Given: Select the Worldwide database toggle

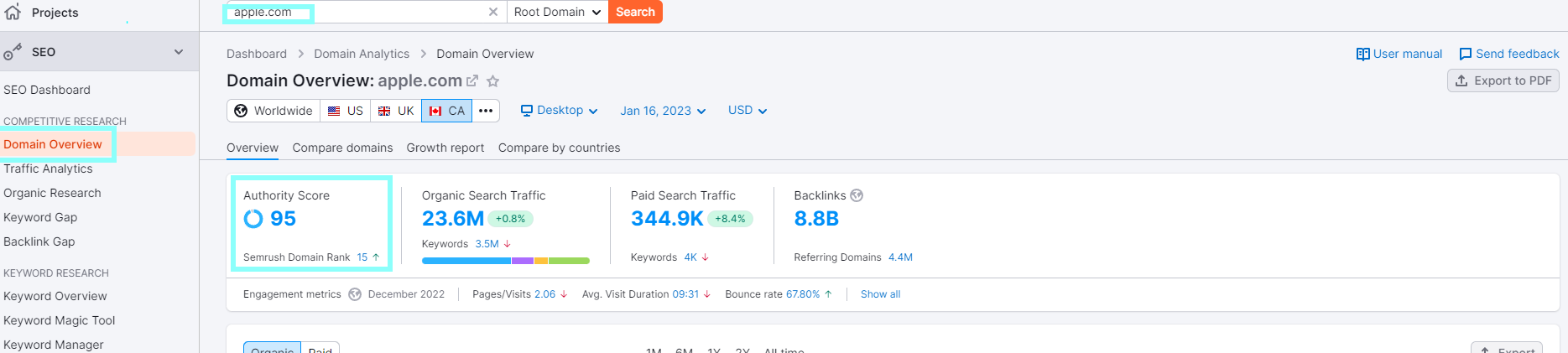Looking at the screenshot, I should pyautogui.click(x=273, y=111).
